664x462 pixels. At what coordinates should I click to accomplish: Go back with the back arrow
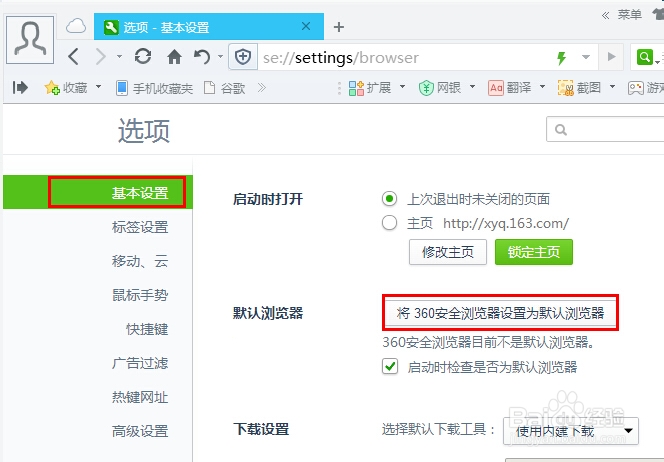73,56
